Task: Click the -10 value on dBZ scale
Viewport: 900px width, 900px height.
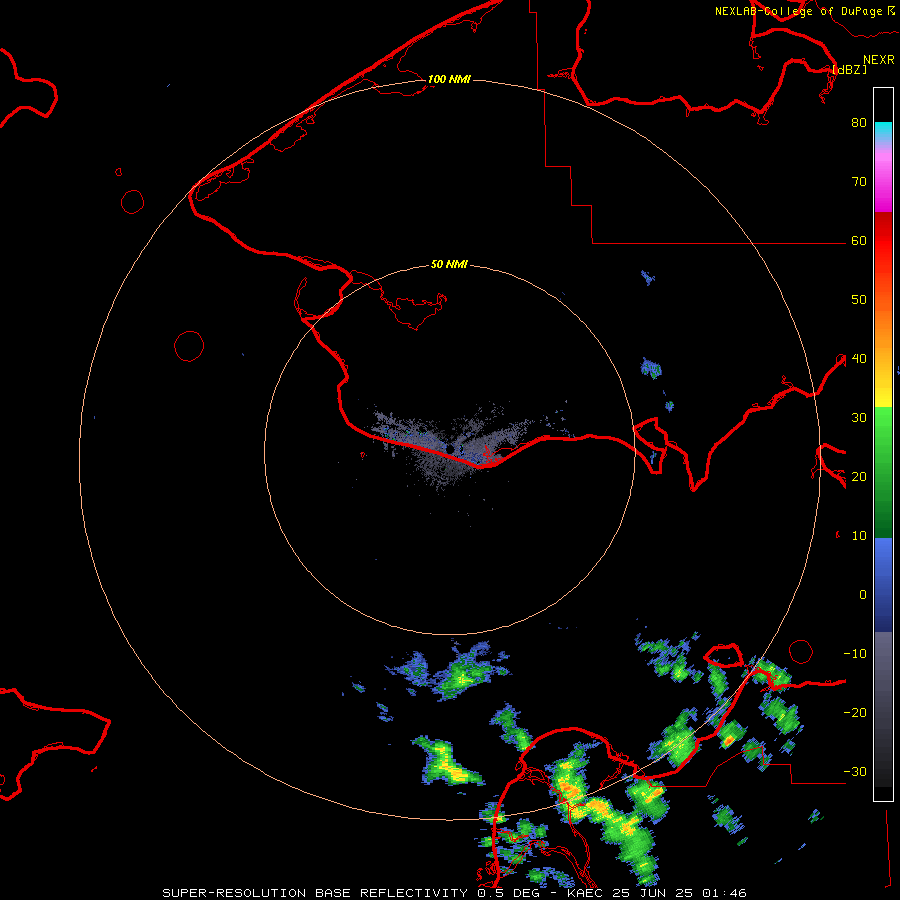Action: 855,653
